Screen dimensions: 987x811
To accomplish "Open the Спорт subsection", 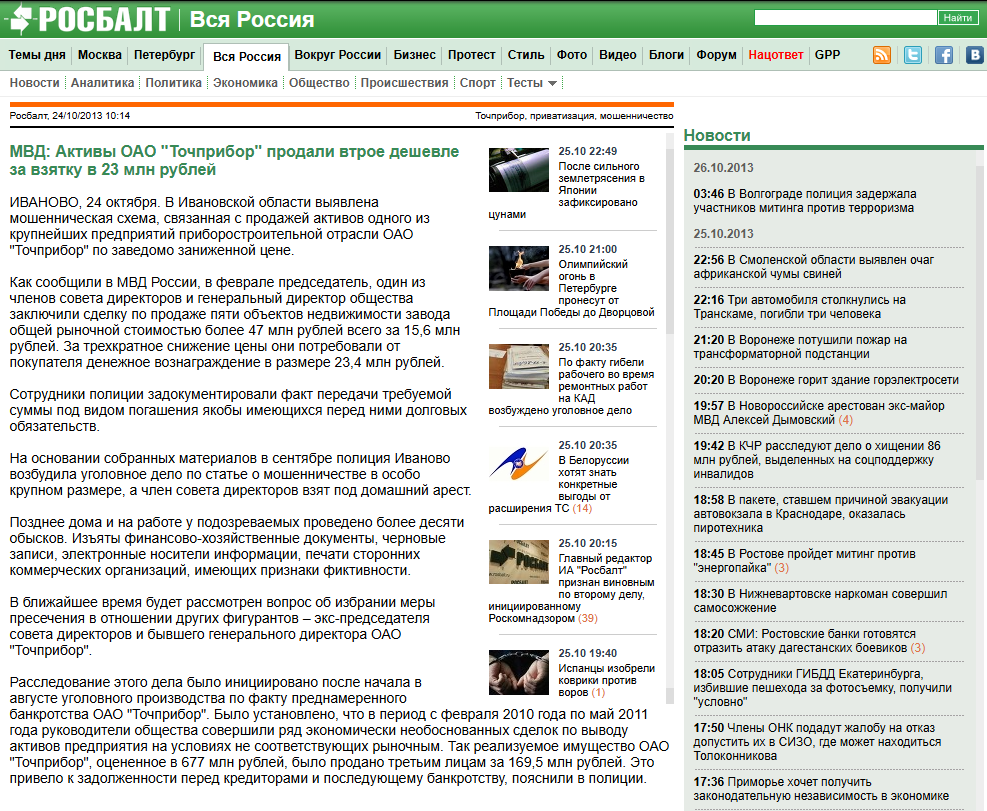I will pos(477,82).
